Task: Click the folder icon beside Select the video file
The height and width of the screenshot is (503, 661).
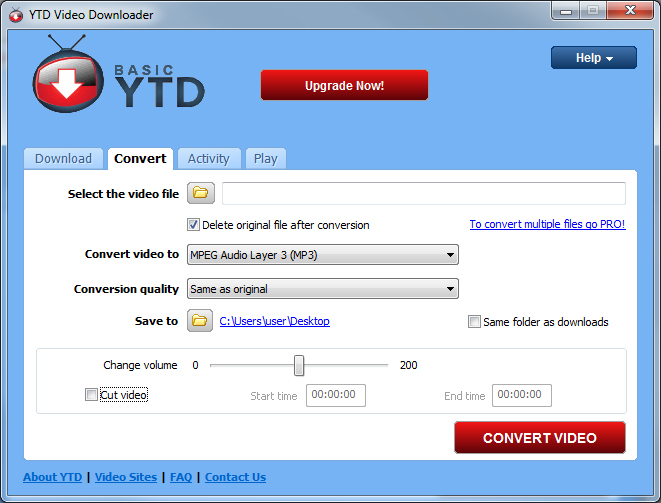Action: tap(201, 193)
